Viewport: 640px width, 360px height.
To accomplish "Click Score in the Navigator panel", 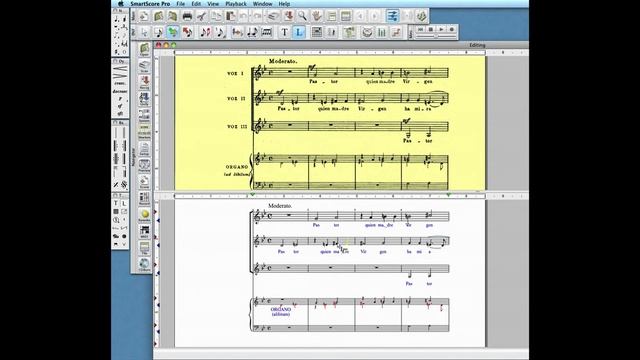I will click(144, 182).
